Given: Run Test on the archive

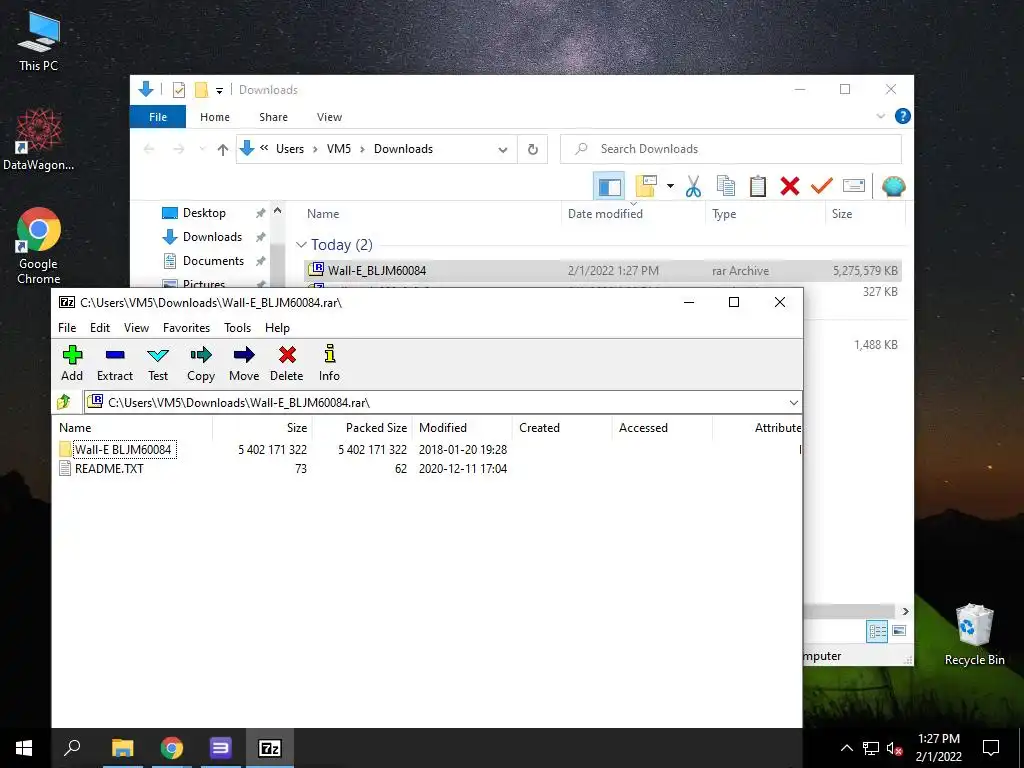Looking at the screenshot, I should (158, 363).
